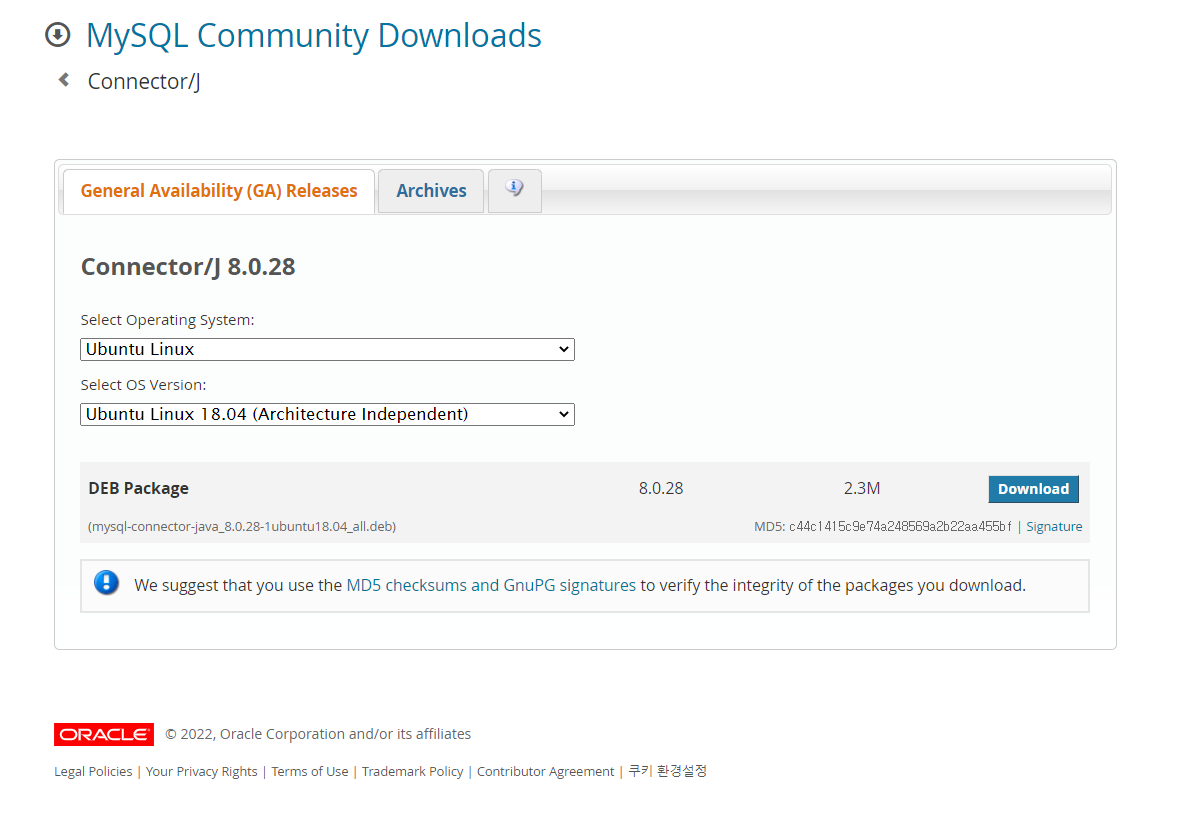Open Legal Policies footer link
Viewport: 1199px width, 817px height.
[x=93, y=771]
